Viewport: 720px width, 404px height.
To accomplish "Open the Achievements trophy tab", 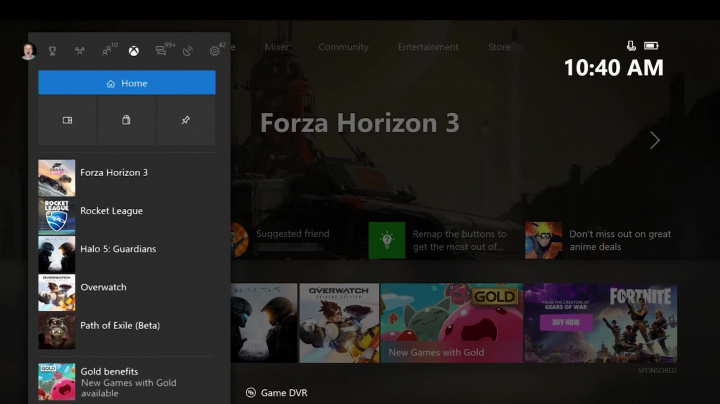I will [52, 50].
